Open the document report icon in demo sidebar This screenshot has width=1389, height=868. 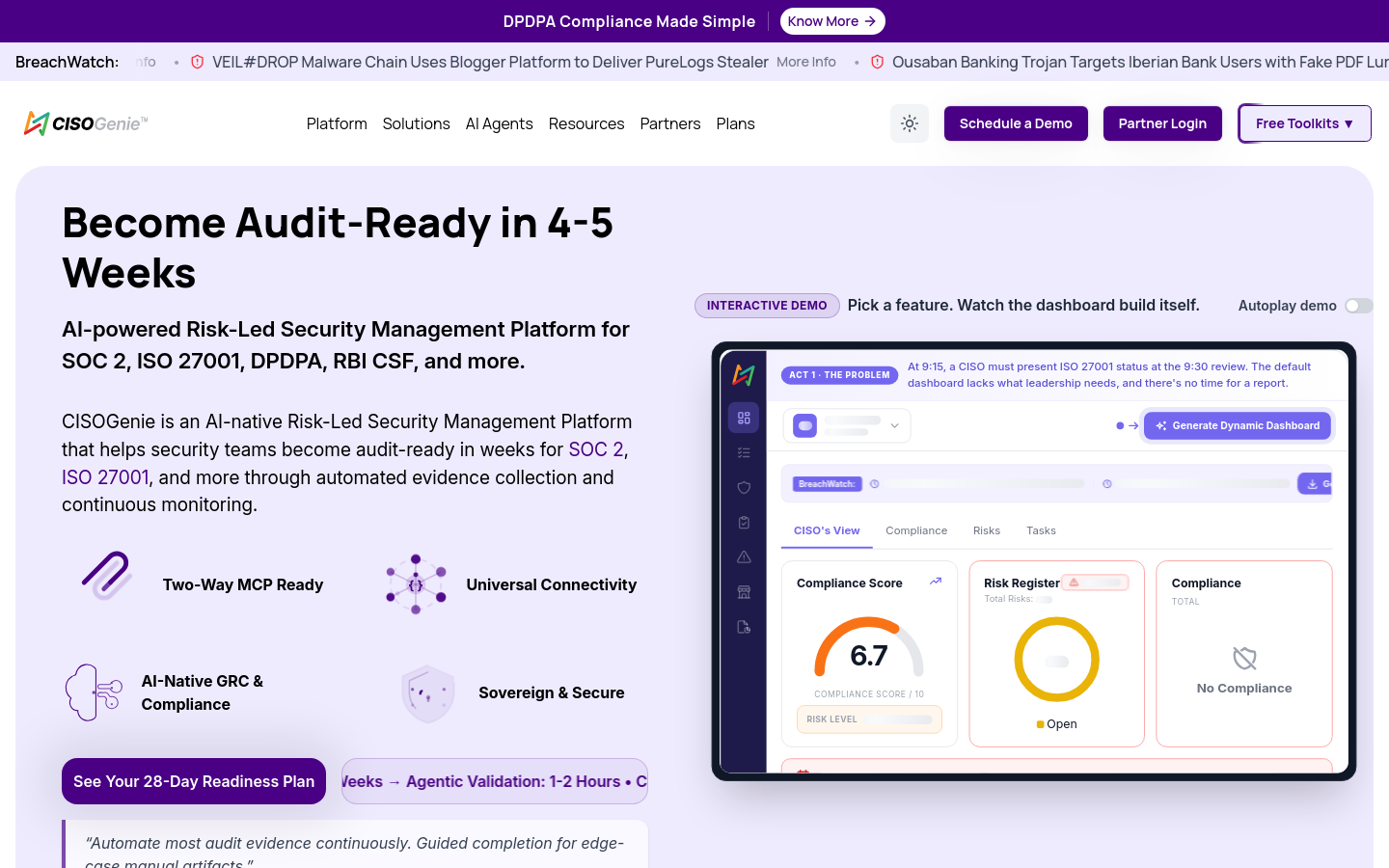coord(744,627)
